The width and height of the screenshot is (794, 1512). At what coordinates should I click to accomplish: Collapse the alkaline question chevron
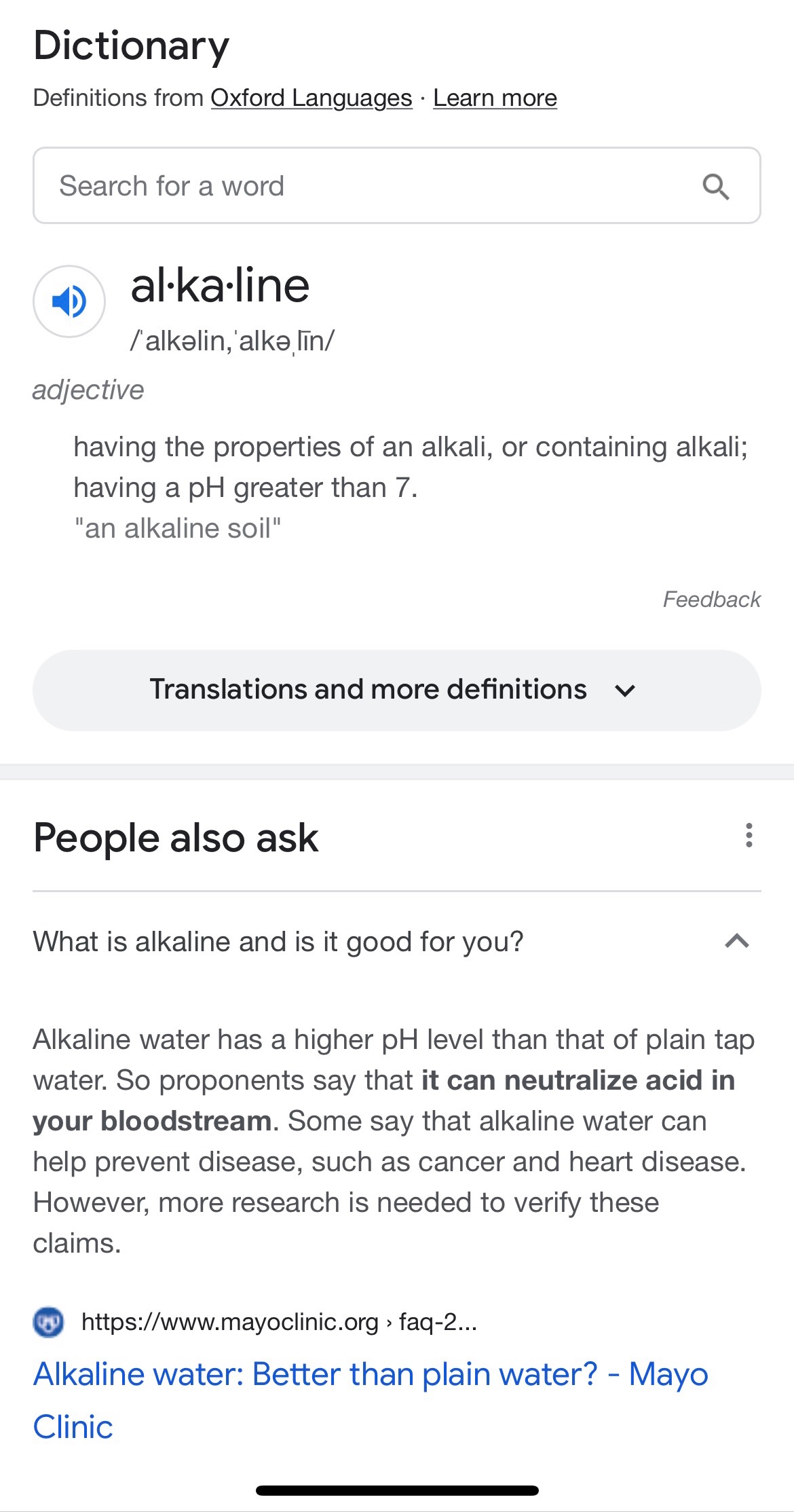click(x=736, y=941)
